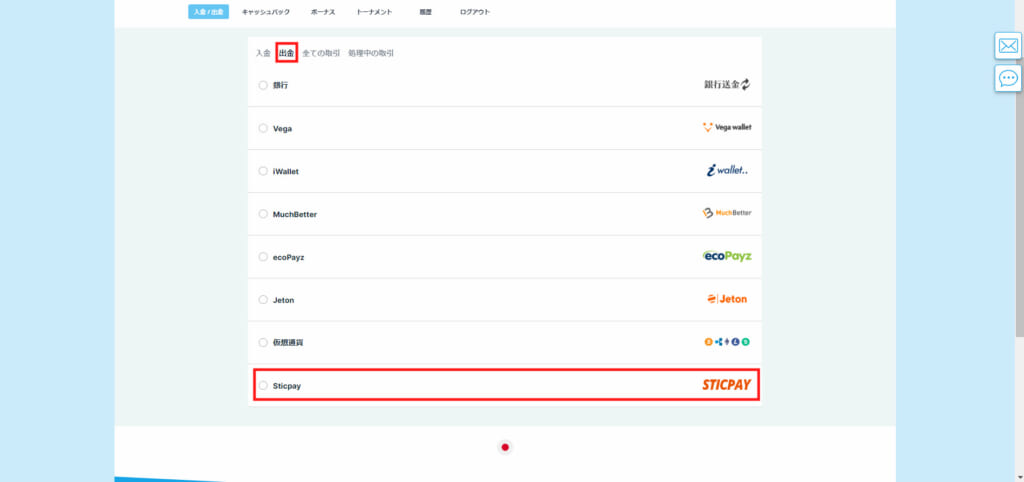Image resolution: width=1024 pixels, height=482 pixels.
Task: Select the Jeton radio button
Action: pos(263,300)
